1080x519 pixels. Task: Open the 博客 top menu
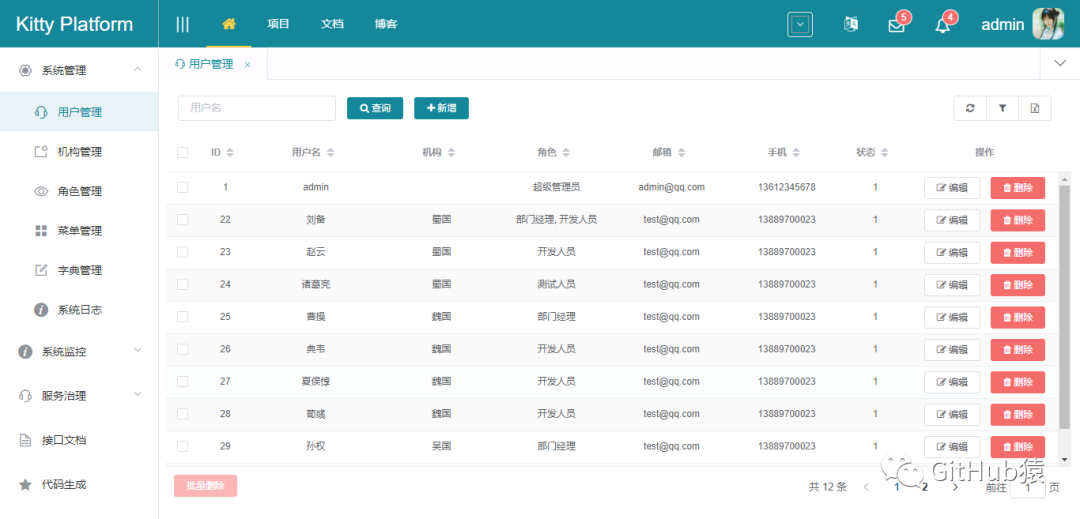(386, 23)
